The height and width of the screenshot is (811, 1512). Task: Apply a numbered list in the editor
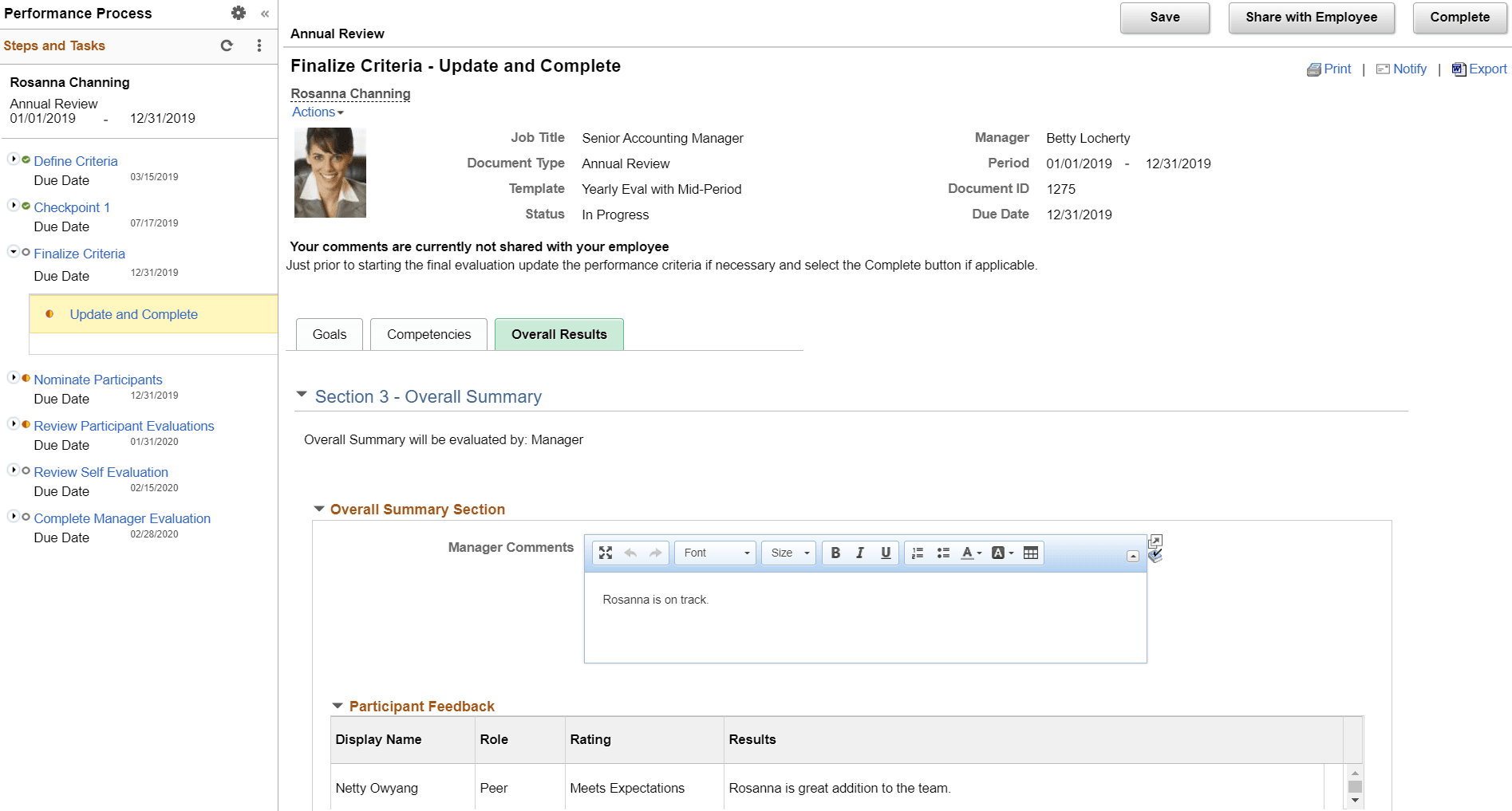tap(917, 553)
